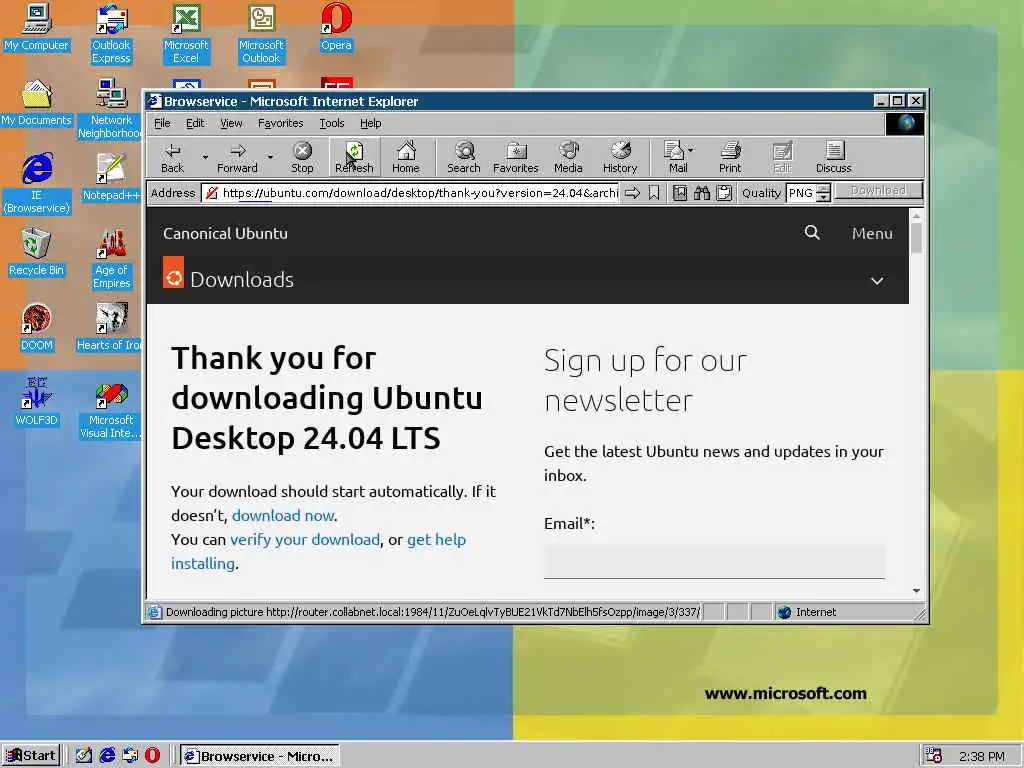Click the page scrollbar up arrow
1024x768 pixels.
click(x=916, y=215)
